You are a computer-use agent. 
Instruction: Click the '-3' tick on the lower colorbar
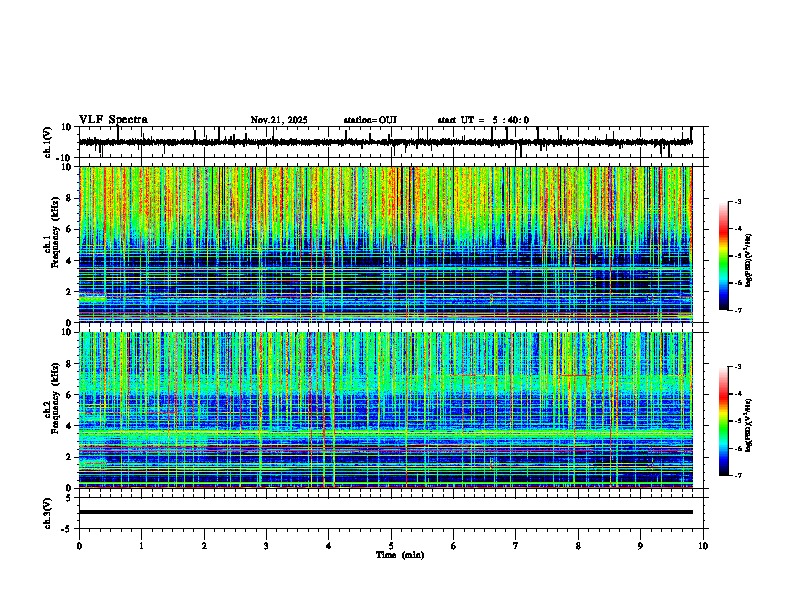point(737,367)
